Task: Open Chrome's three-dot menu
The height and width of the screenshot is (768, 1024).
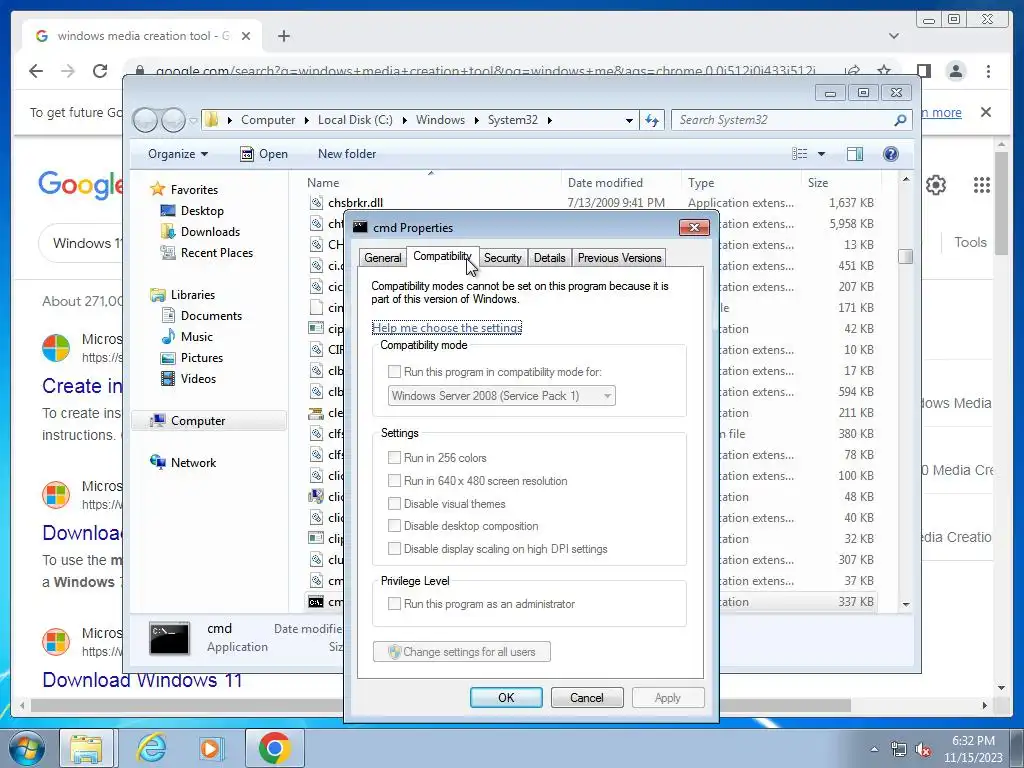Action: click(988, 71)
